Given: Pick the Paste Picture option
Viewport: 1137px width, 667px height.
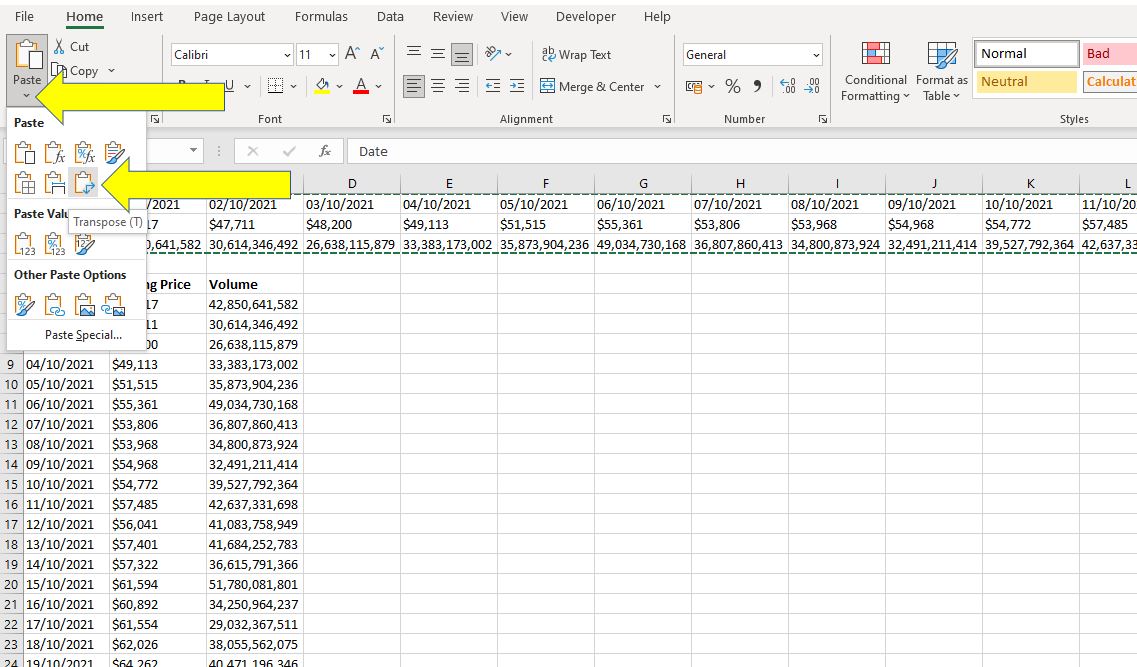Looking at the screenshot, I should (x=85, y=305).
